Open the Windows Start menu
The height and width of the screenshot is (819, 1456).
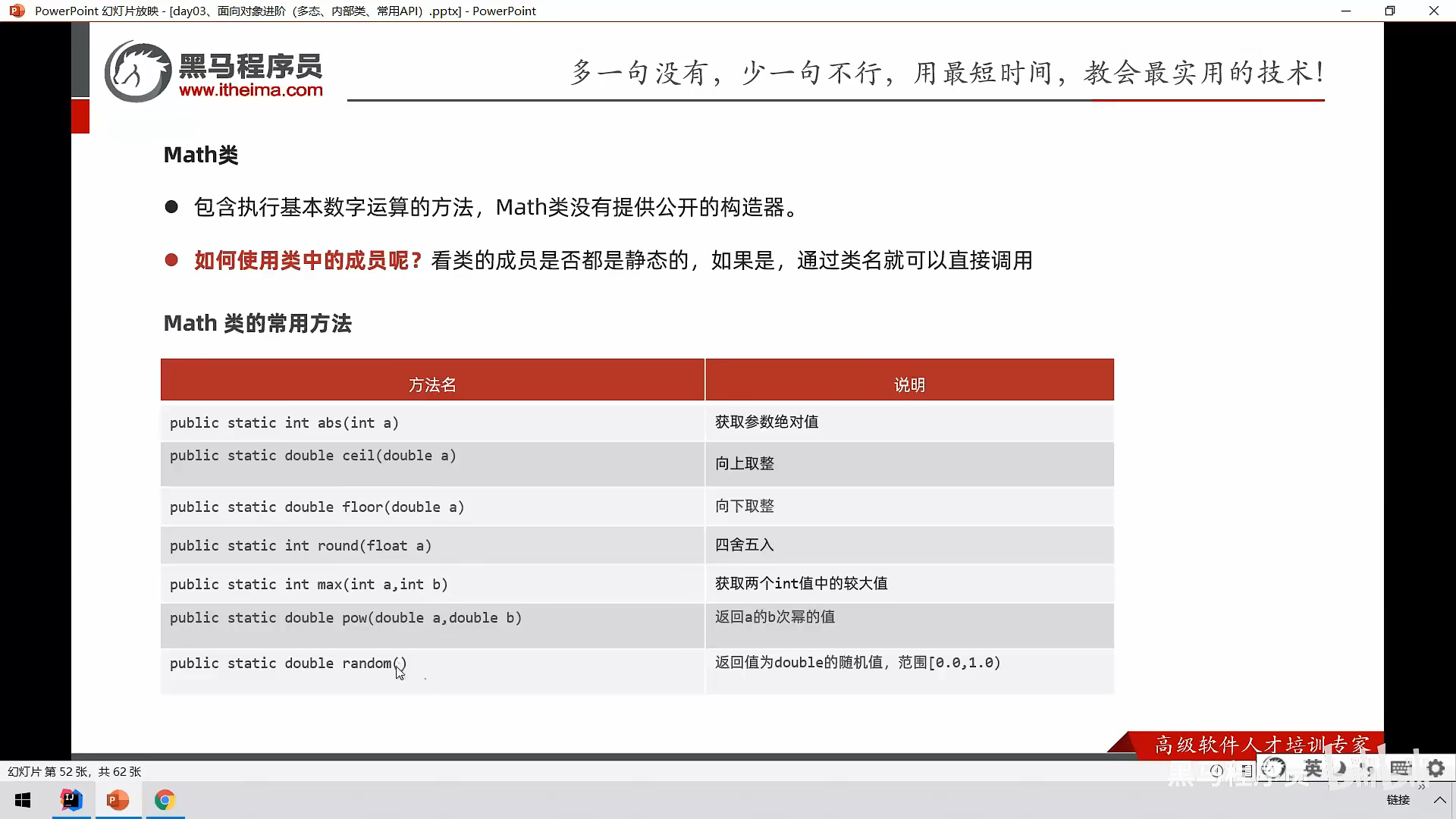[23, 800]
